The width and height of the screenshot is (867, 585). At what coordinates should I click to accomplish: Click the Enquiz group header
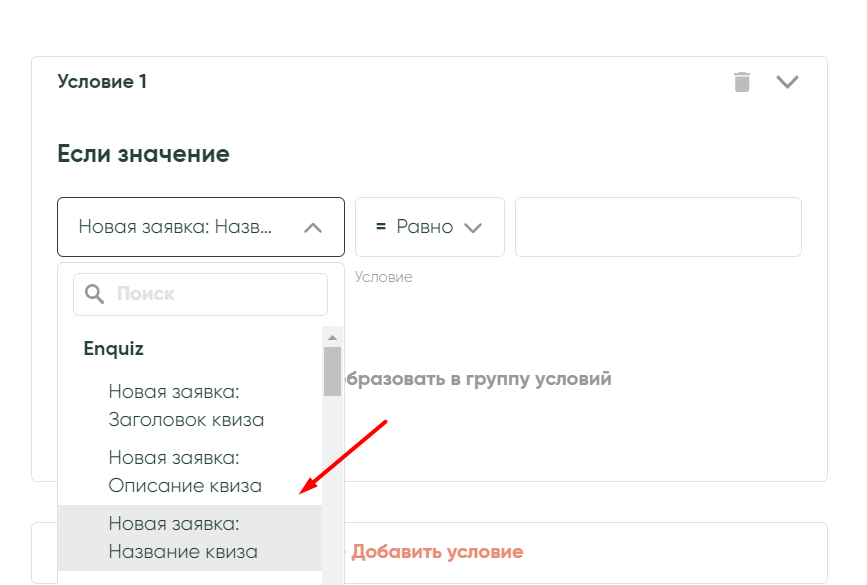(113, 349)
